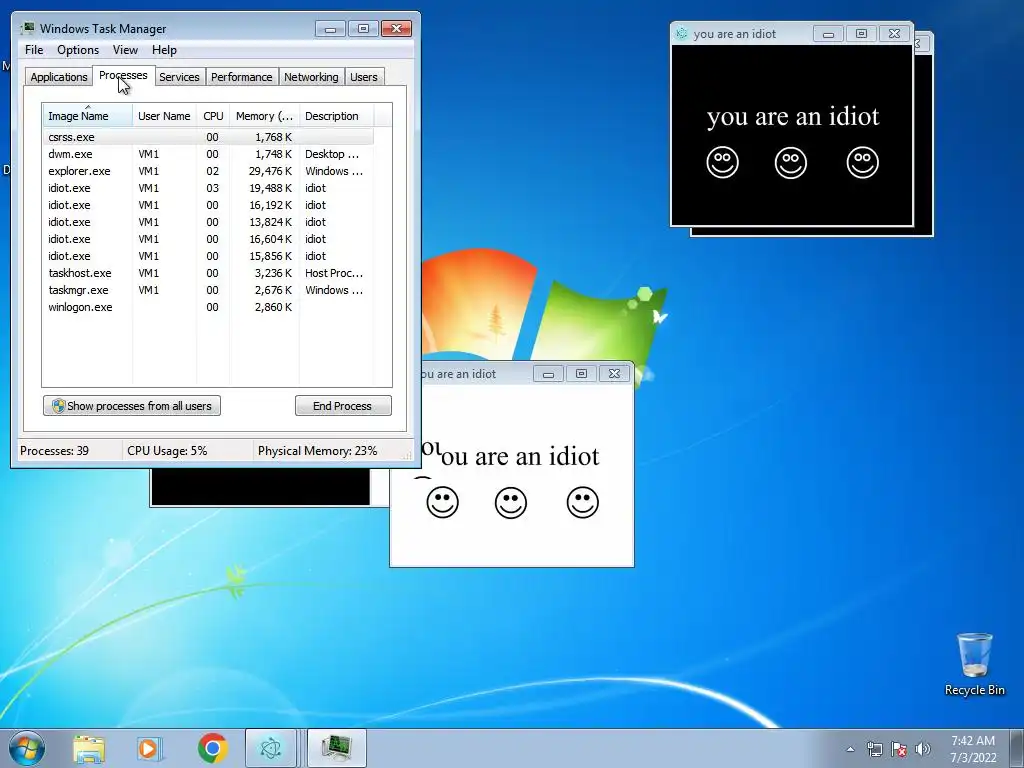Sort processes by Image Name column
This screenshot has height=768, width=1024.
tap(88, 116)
